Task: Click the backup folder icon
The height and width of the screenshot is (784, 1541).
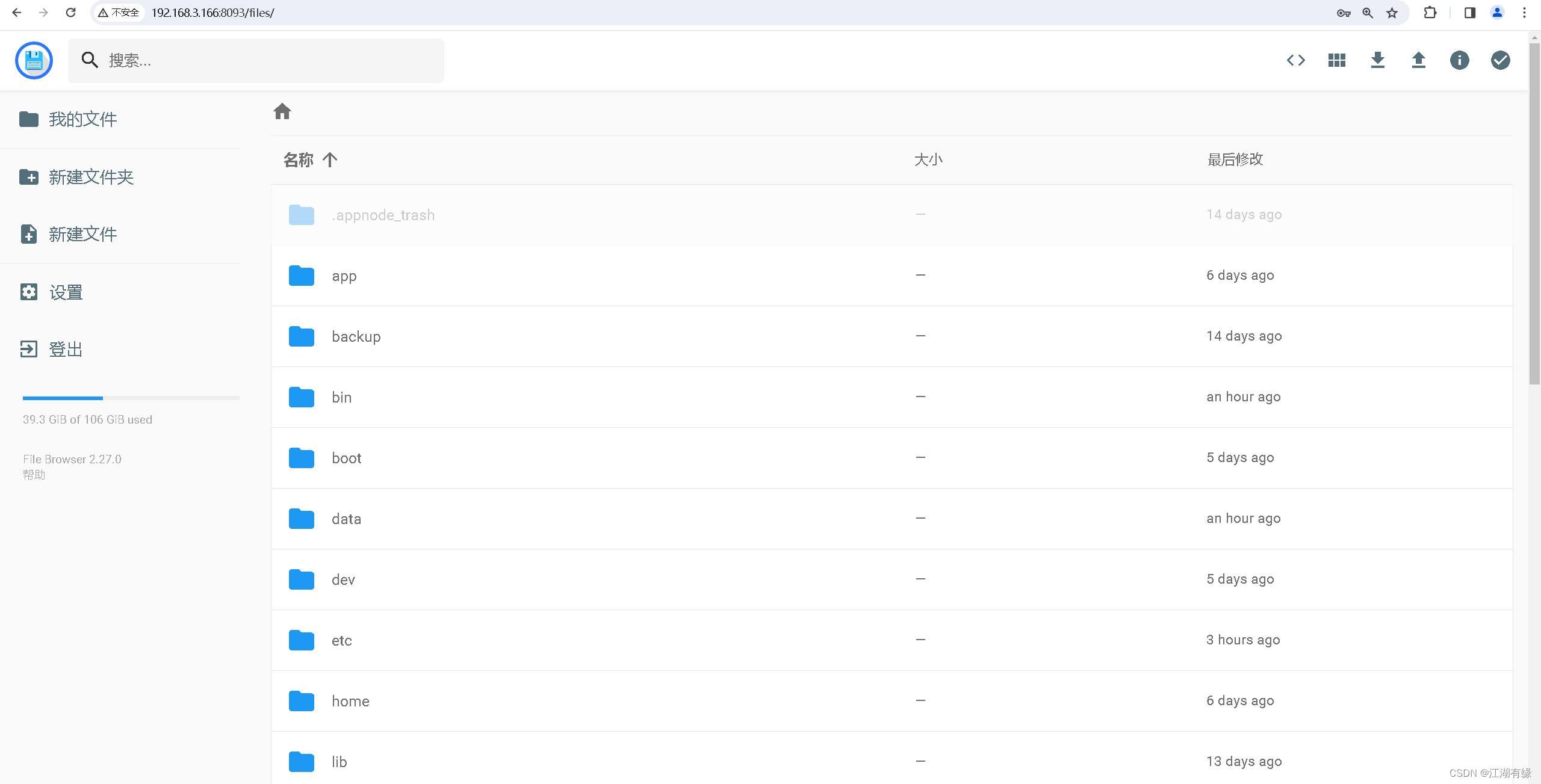Action: click(302, 336)
